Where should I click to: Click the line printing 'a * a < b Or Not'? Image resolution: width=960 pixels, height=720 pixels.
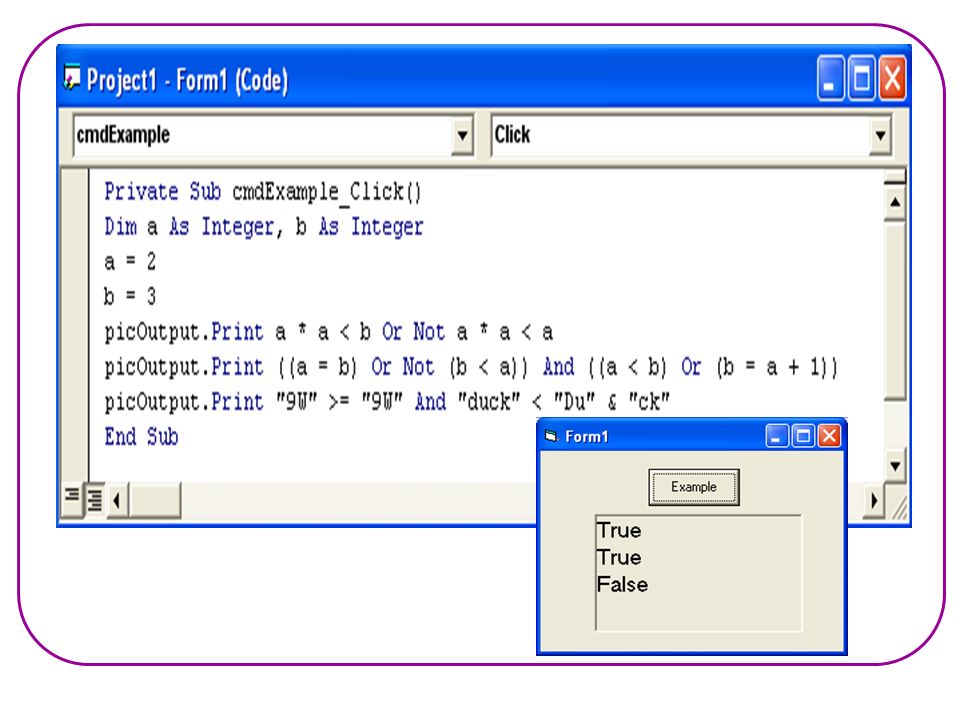329,332
